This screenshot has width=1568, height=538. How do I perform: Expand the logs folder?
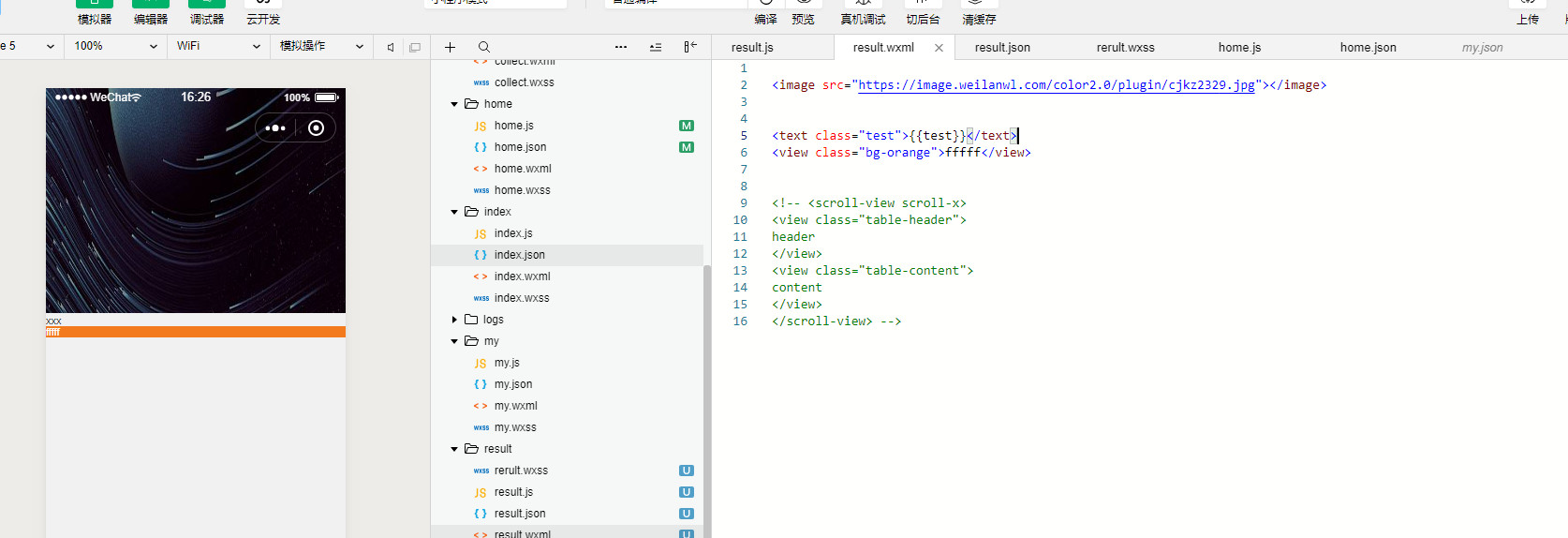point(454,320)
